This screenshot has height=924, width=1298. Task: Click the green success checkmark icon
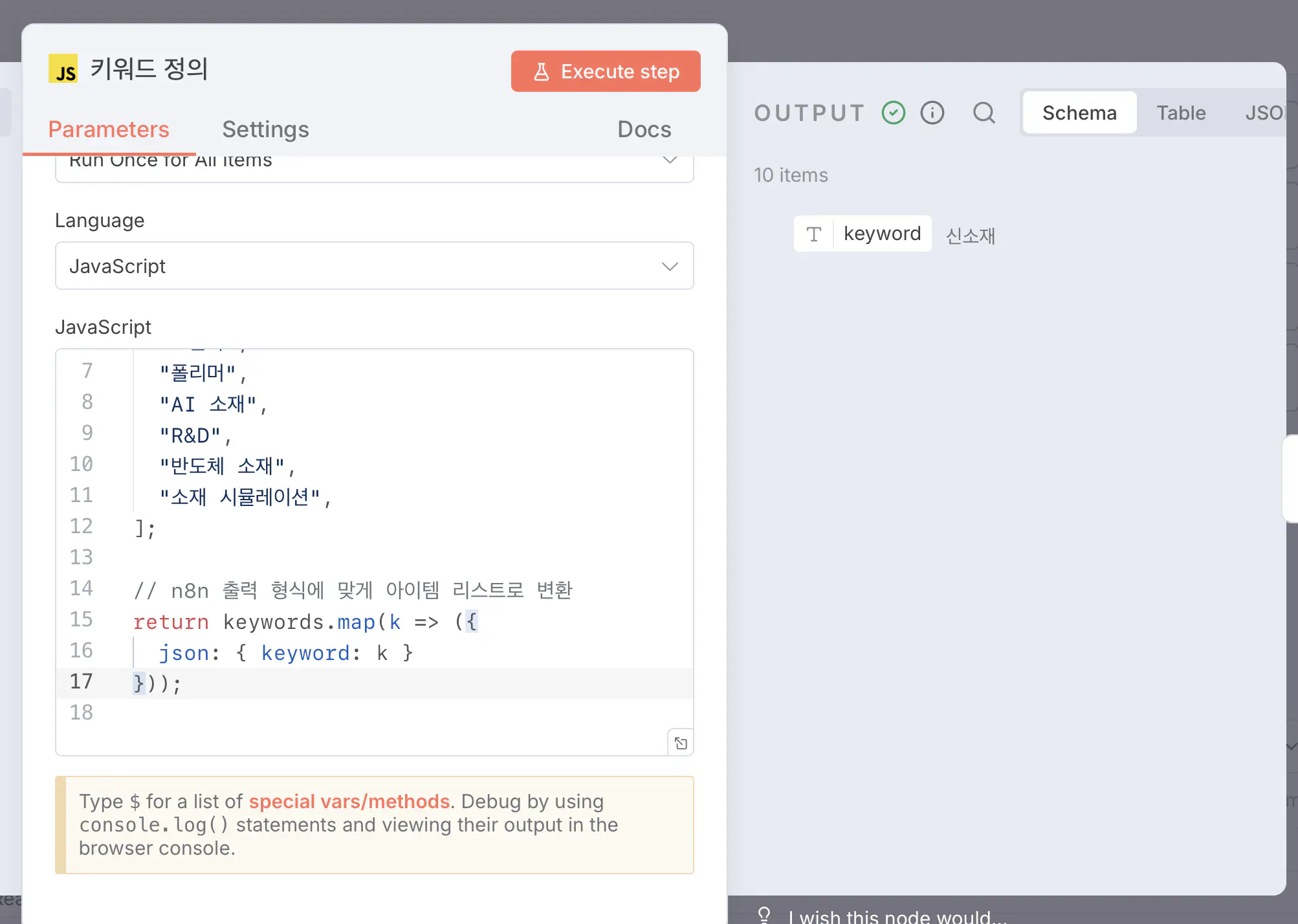click(x=893, y=113)
